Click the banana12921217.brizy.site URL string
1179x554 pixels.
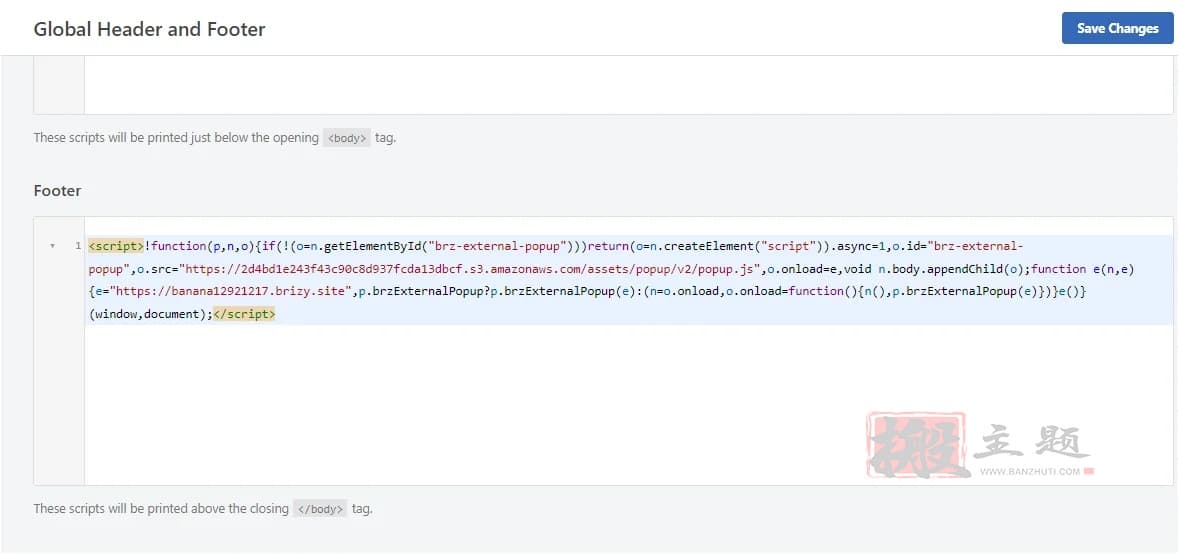(232, 292)
